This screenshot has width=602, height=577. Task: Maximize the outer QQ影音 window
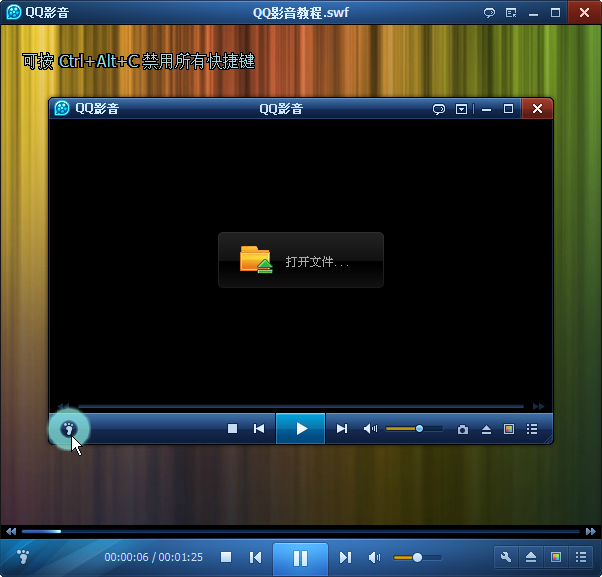556,13
